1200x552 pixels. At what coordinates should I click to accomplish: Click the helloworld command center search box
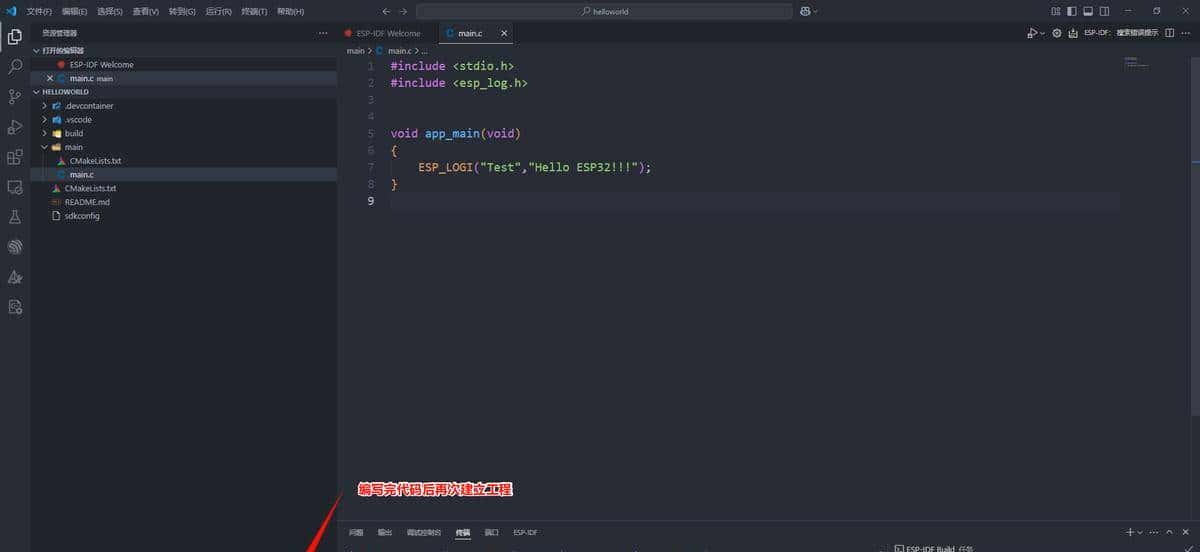604,11
